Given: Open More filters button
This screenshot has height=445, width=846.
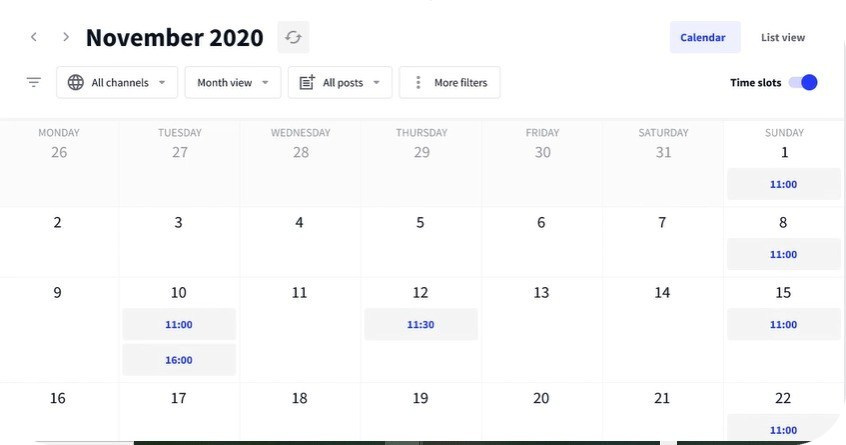Looking at the screenshot, I should tap(449, 83).
